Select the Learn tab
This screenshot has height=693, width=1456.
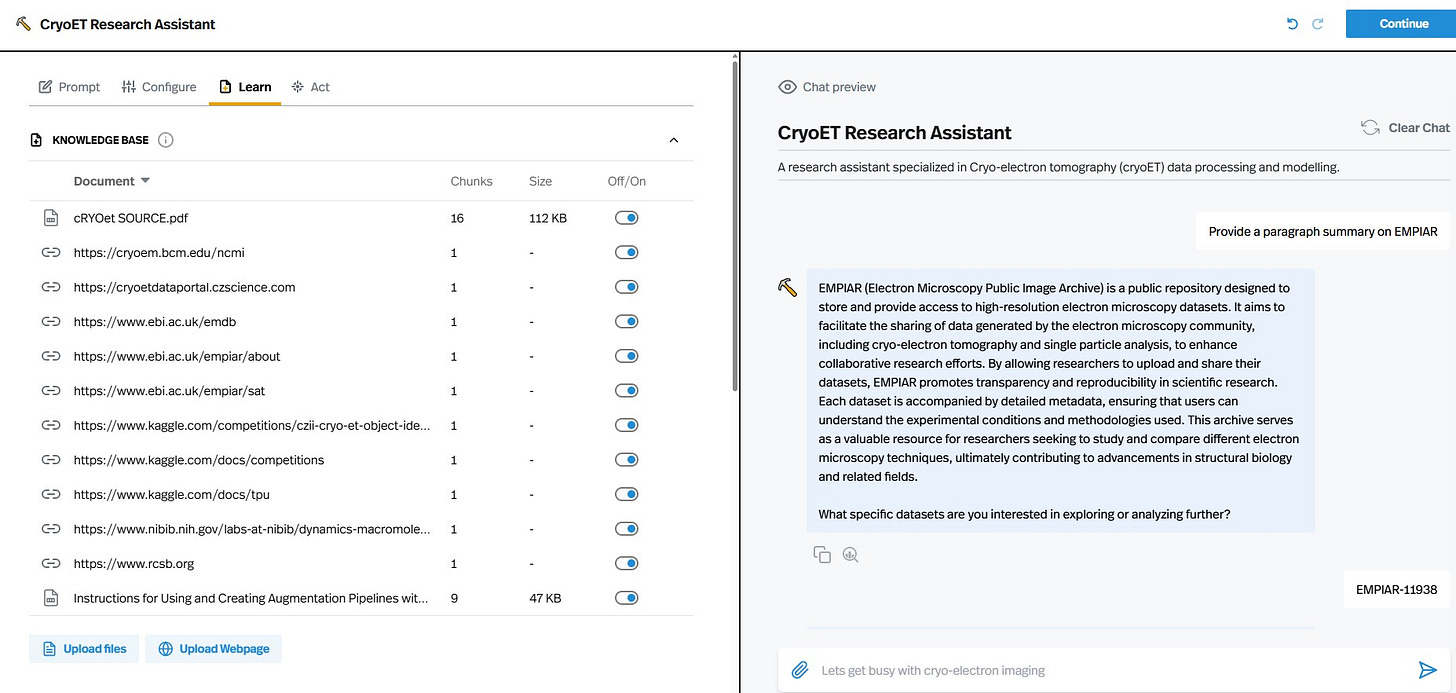point(245,87)
